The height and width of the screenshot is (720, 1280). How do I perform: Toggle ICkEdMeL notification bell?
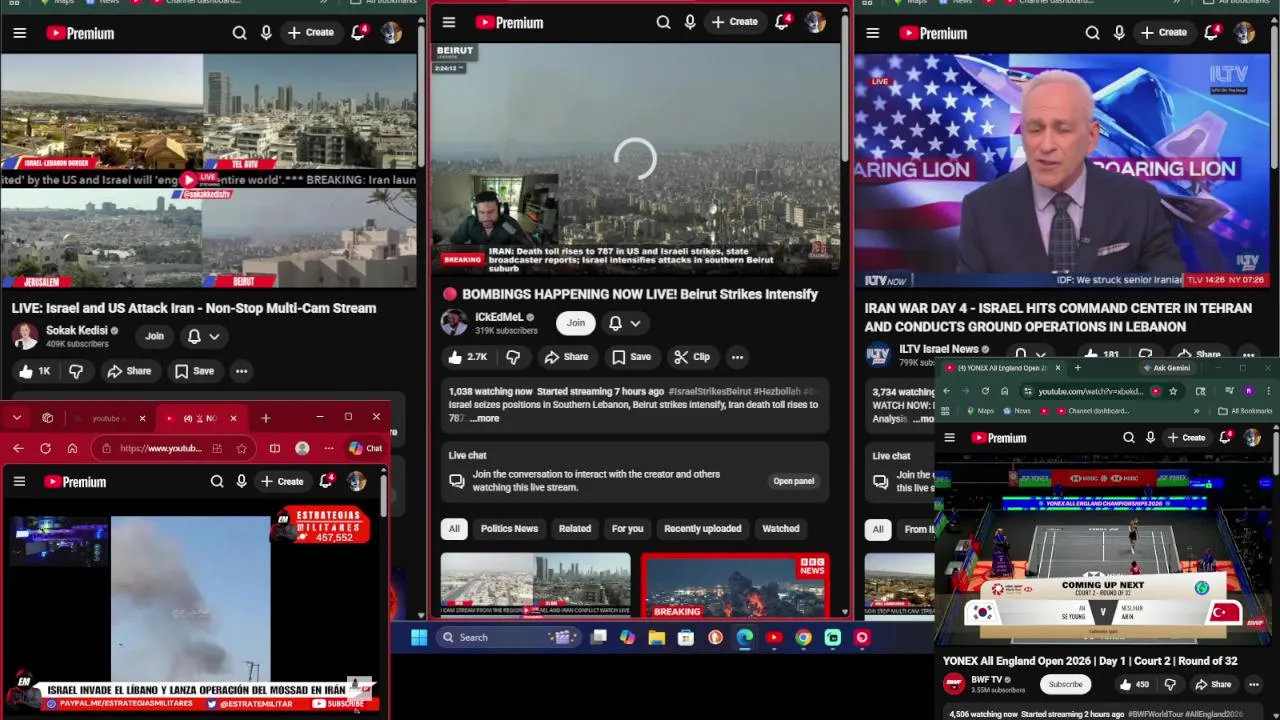click(x=616, y=323)
